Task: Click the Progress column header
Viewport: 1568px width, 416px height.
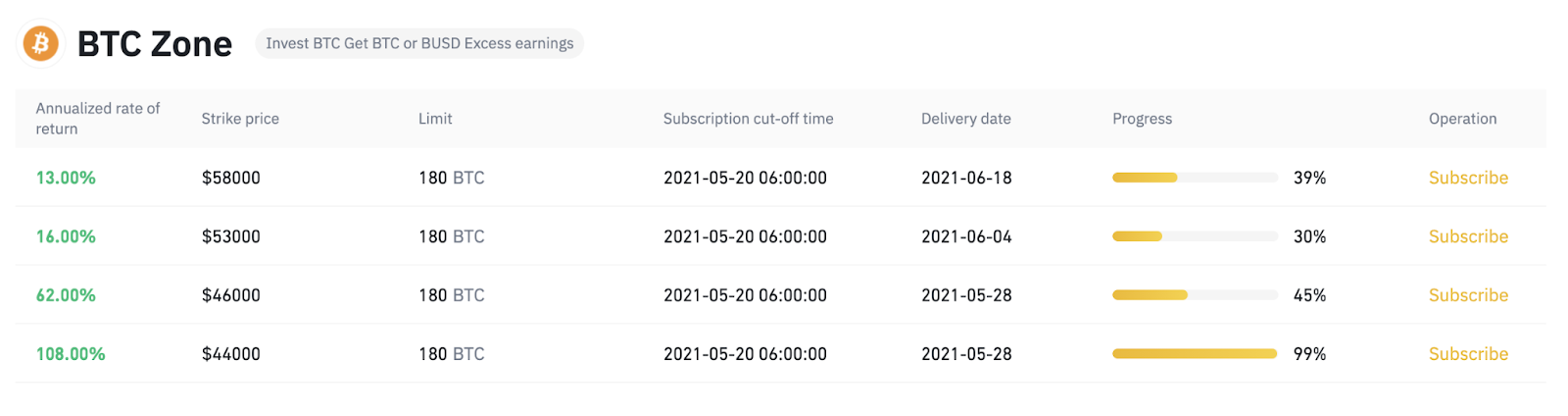Action: coord(1142,119)
